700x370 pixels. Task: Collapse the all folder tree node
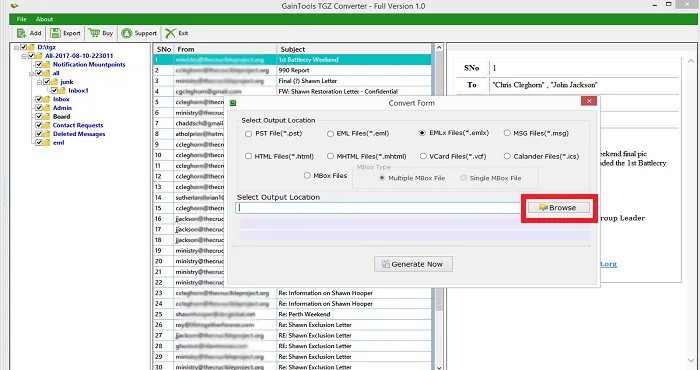(x=32, y=74)
